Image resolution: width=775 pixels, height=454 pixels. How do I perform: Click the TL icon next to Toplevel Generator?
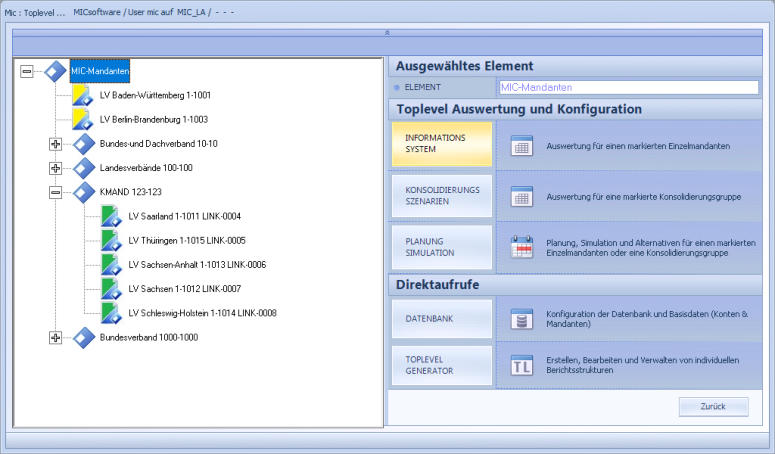[521, 365]
